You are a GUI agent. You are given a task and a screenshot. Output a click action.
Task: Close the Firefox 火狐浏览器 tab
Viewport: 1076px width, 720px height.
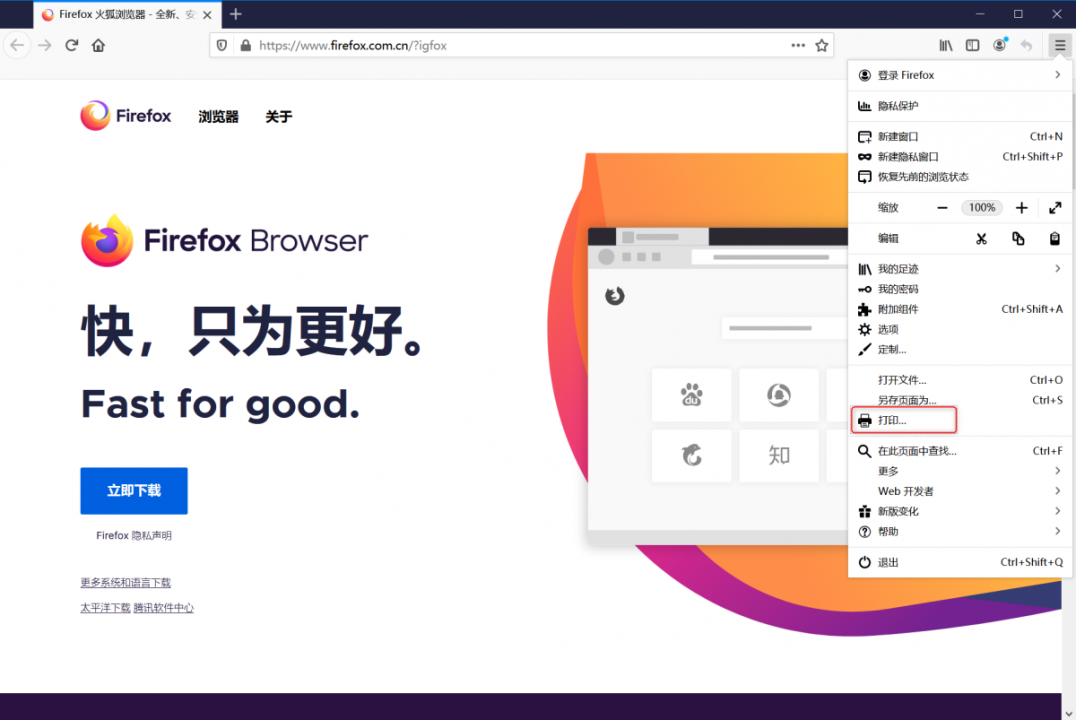207,14
